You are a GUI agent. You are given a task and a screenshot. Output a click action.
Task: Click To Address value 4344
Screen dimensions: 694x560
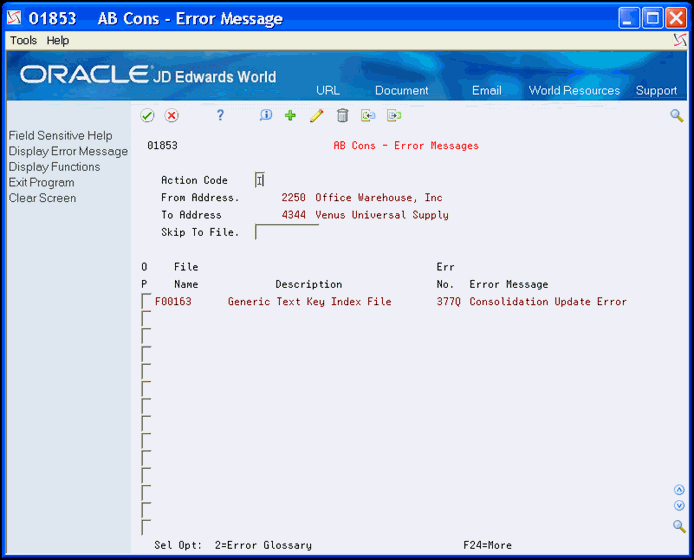[x=293, y=215]
